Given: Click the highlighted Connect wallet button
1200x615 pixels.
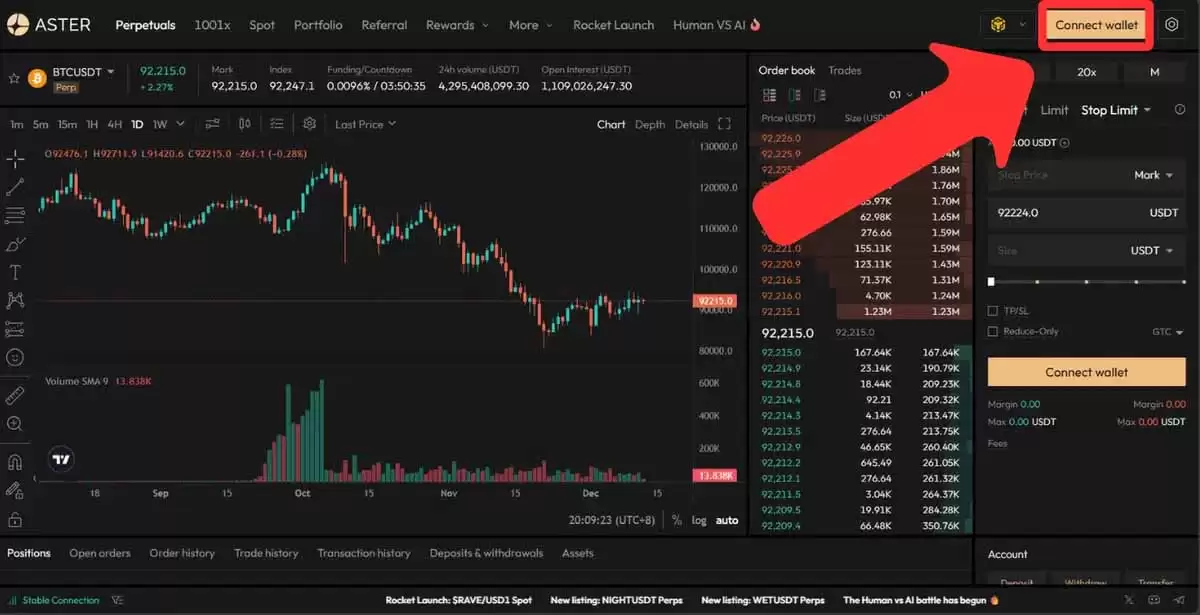Looking at the screenshot, I should [1096, 25].
